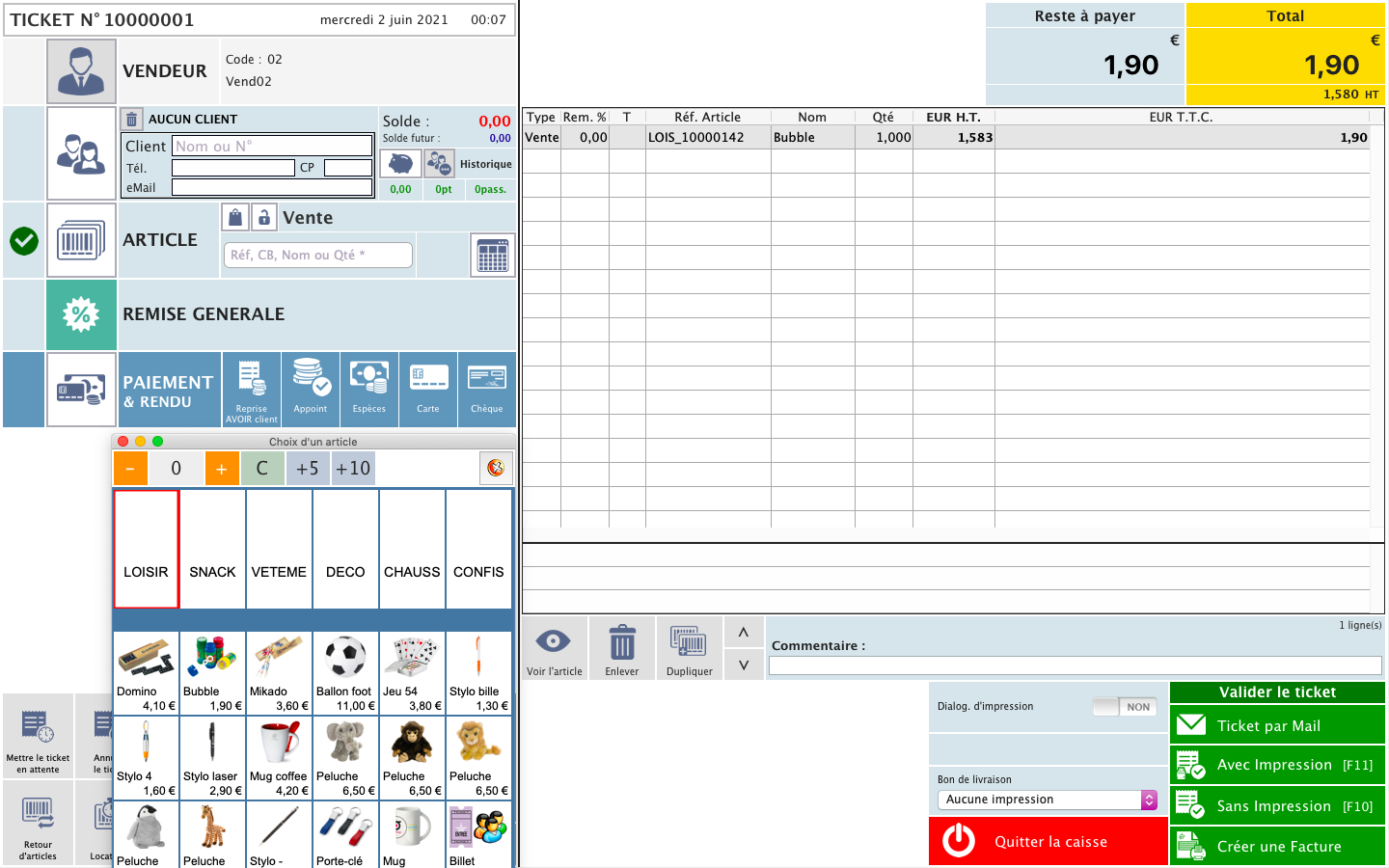The height and width of the screenshot is (868, 1389).
Task: Toggle the Dialog. d'impression NON switch
Action: coord(1125,707)
